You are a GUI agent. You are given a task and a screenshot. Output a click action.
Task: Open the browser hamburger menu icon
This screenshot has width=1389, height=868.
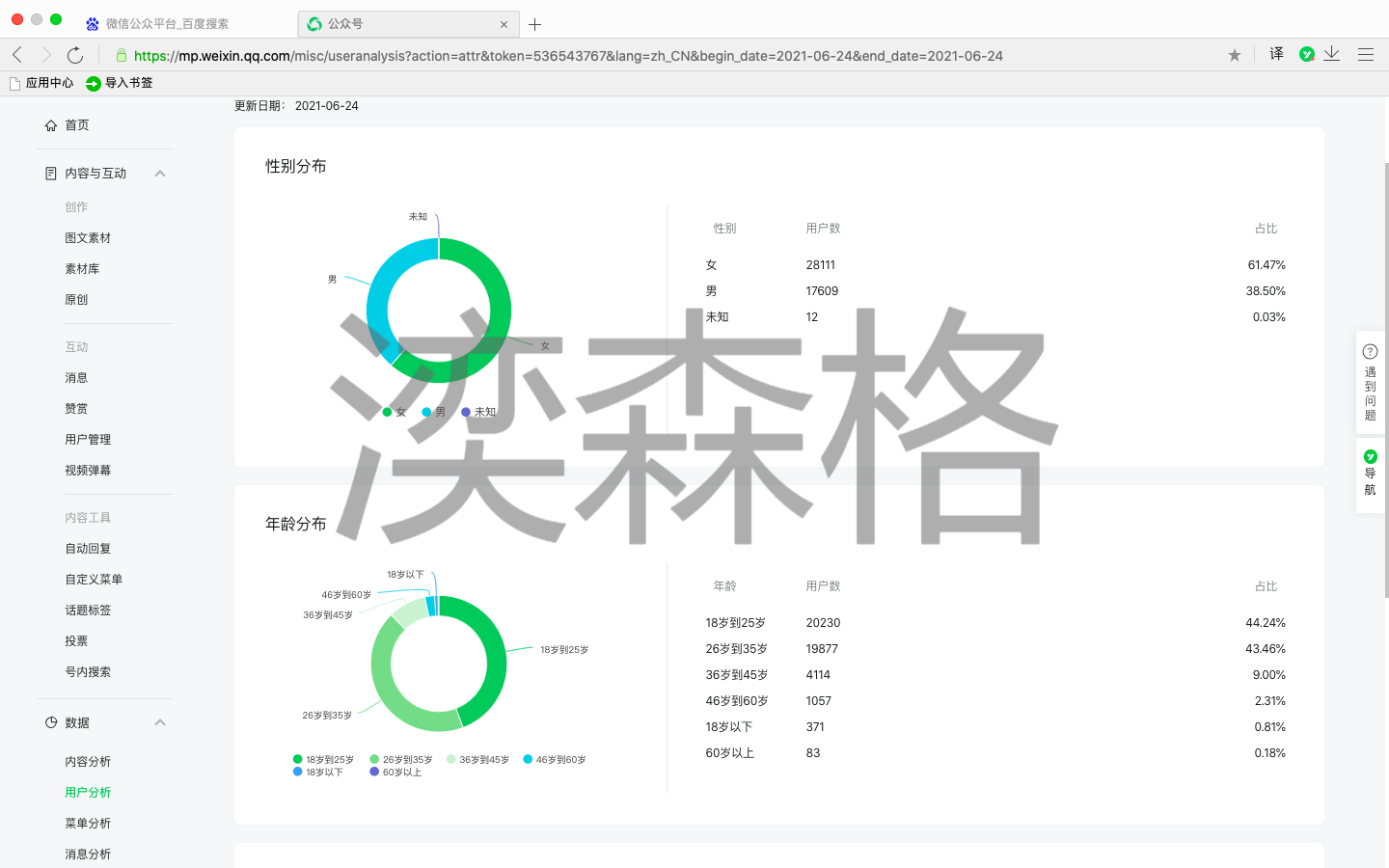[1365, 55]
